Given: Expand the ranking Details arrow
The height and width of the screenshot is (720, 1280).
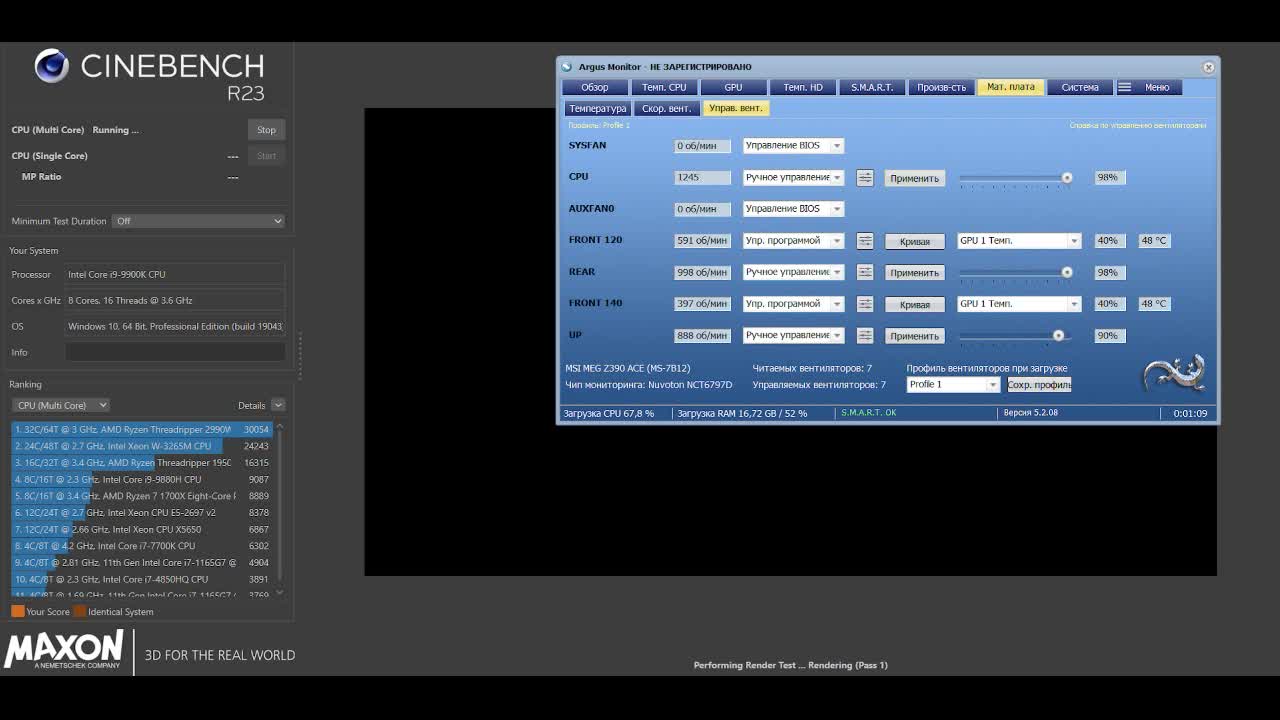Looking at the screenshot, I should point(278,405).
